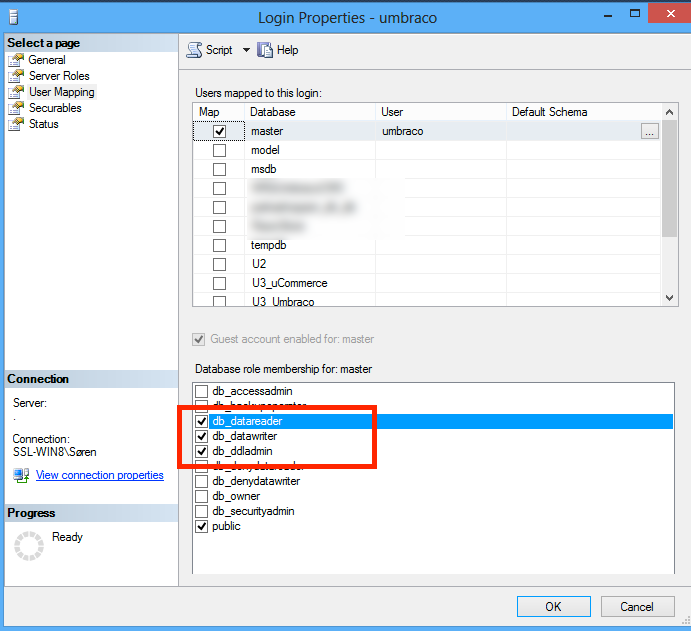Click the Status page icon
The image size is (691, 631).
[x=16, y=124]
